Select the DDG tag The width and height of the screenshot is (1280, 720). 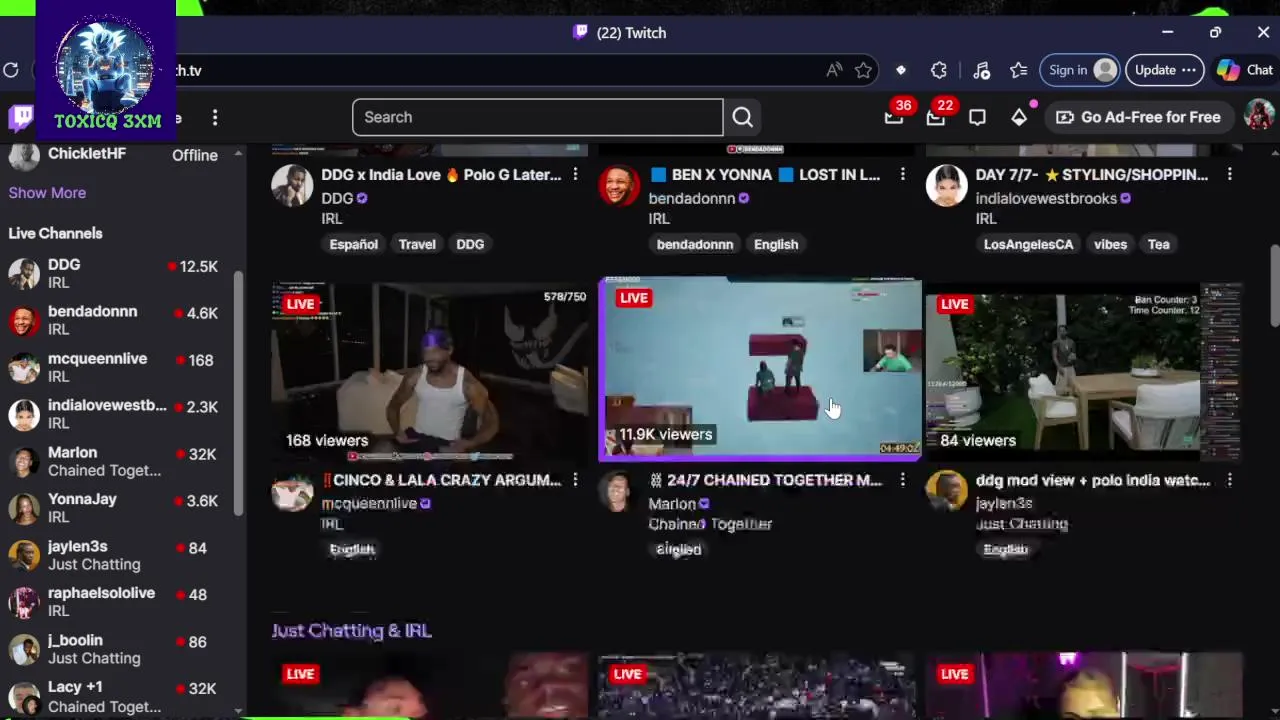coord(470,244)
